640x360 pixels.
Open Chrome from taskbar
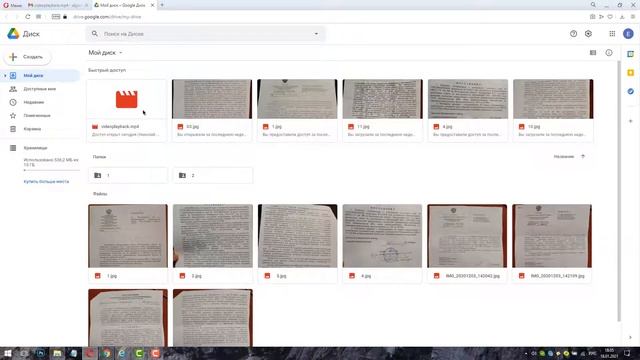click(x=107, y=353)
